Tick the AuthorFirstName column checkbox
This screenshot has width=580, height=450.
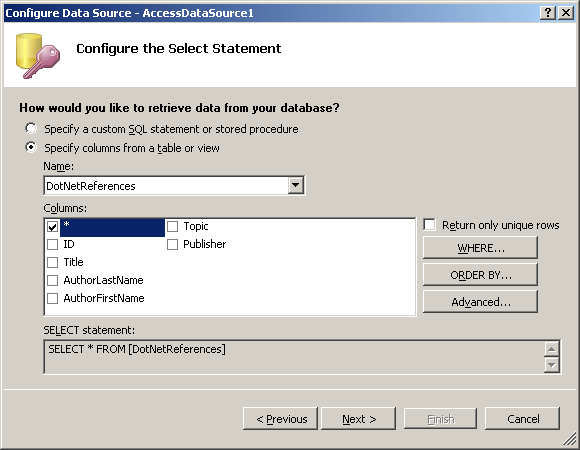[53, 298]
